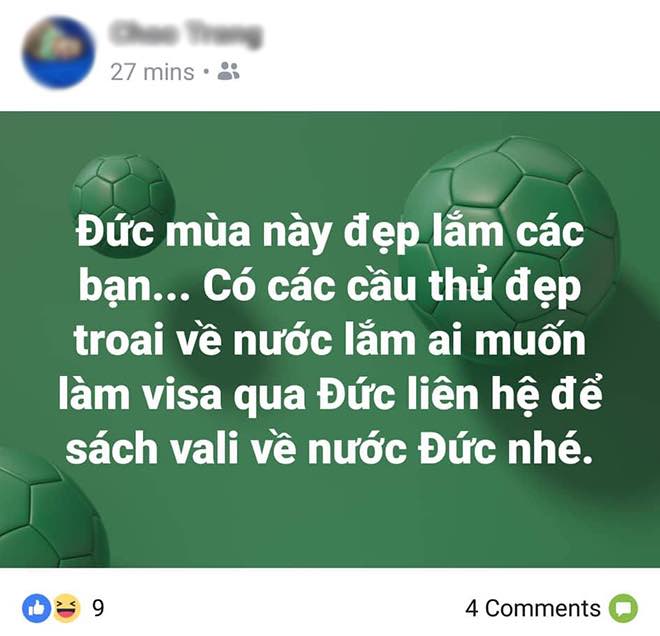This screenshot has height=636, width=660.
Task: Click the dot separator after '27 mins'
Action: [206, 72]
